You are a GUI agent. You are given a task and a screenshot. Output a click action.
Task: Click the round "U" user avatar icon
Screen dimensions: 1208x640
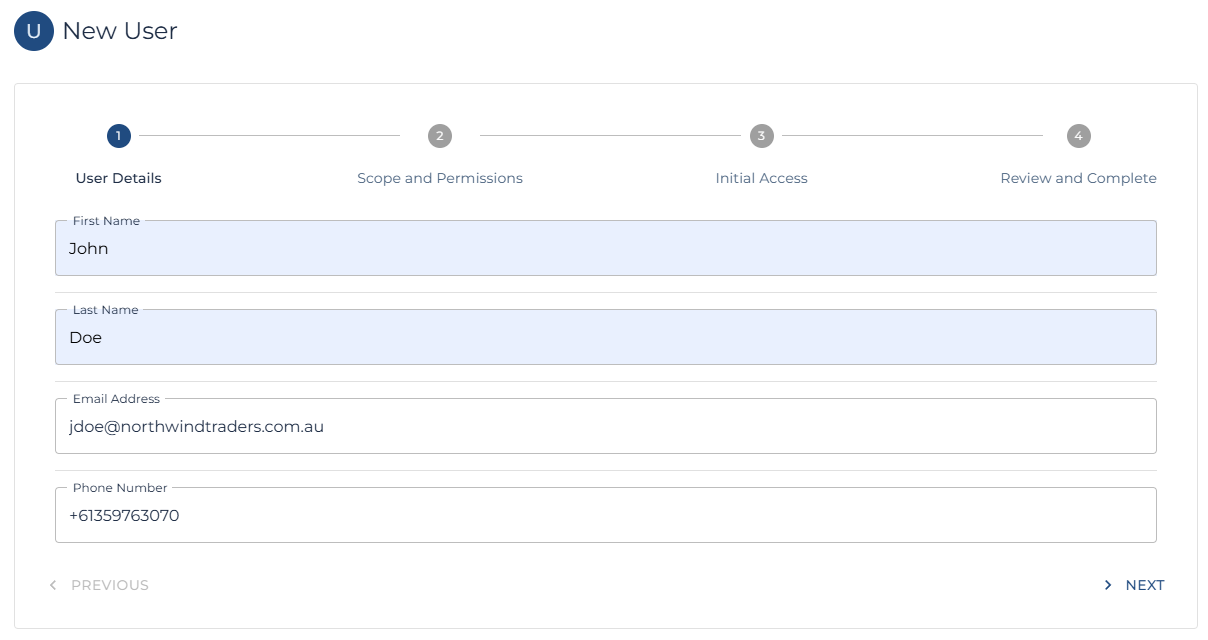[x=33, y=32]
